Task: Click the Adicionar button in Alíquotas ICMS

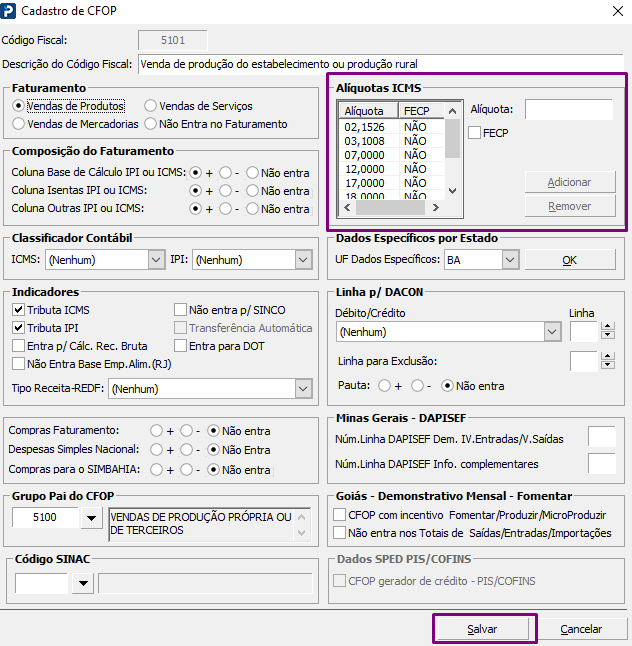Action: click(570, 182)
